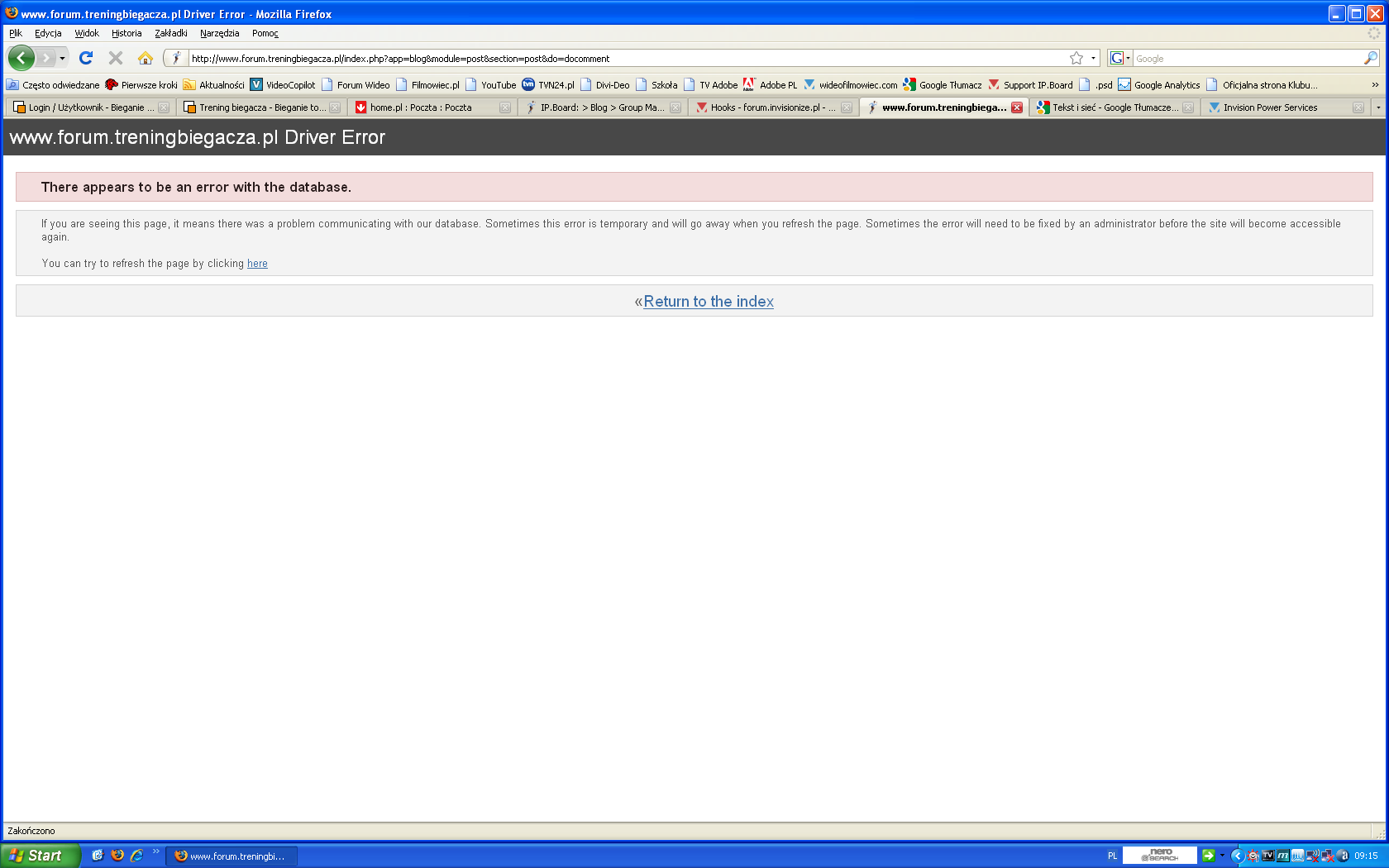
Task: Open the Google Analytics bookmark
Action: [1159, 84]
